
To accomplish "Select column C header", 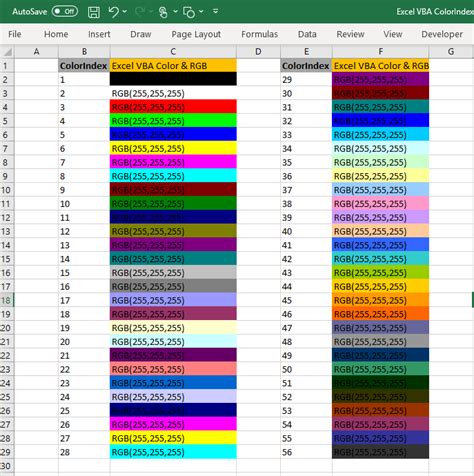I will tap(173, 52).
